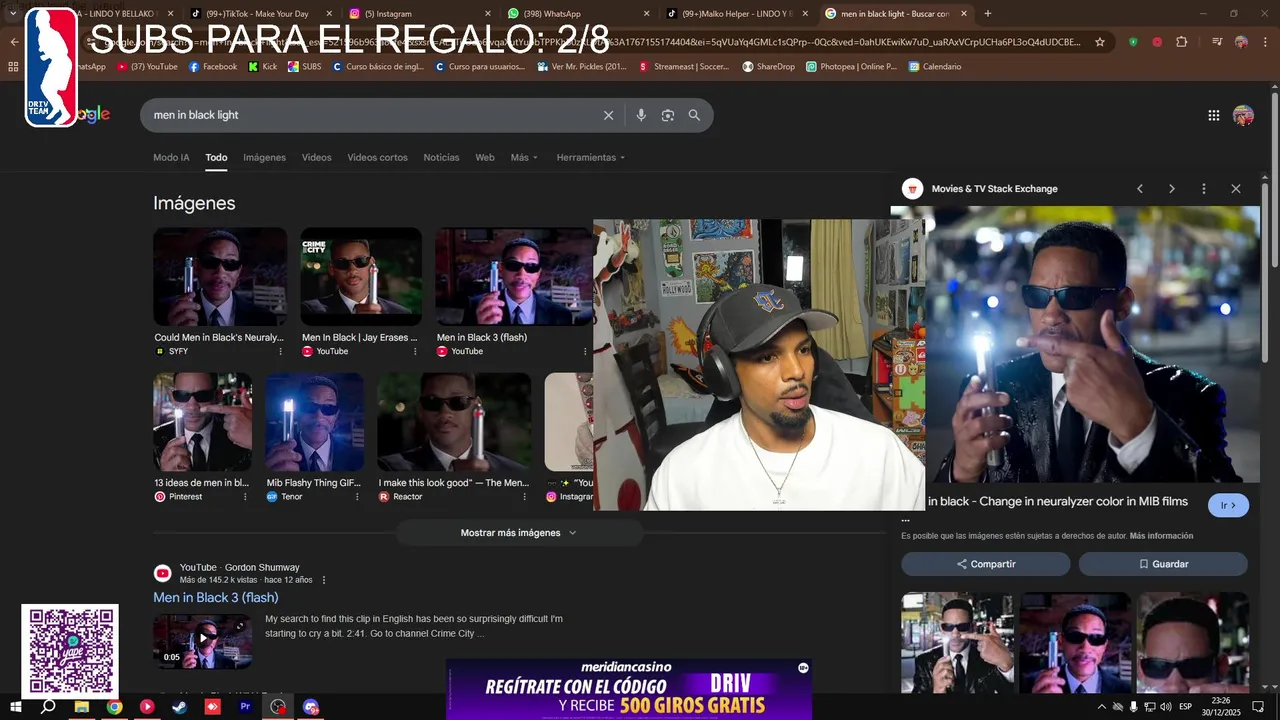Open the Calendario bookmark
Viewport: 1280px width, 720px height.
pos(935,67)
